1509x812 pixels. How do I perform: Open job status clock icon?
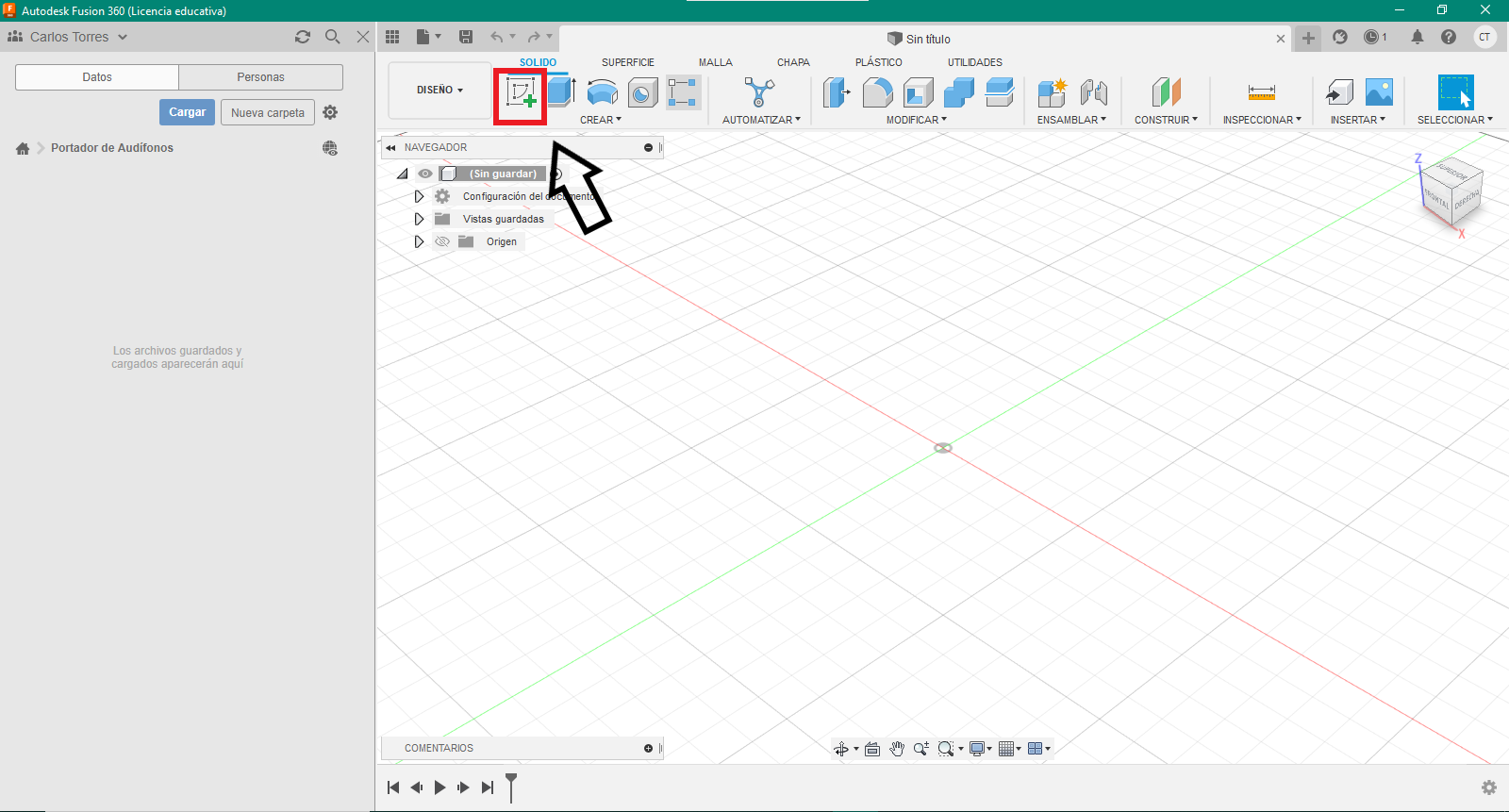coord(1375,37)
